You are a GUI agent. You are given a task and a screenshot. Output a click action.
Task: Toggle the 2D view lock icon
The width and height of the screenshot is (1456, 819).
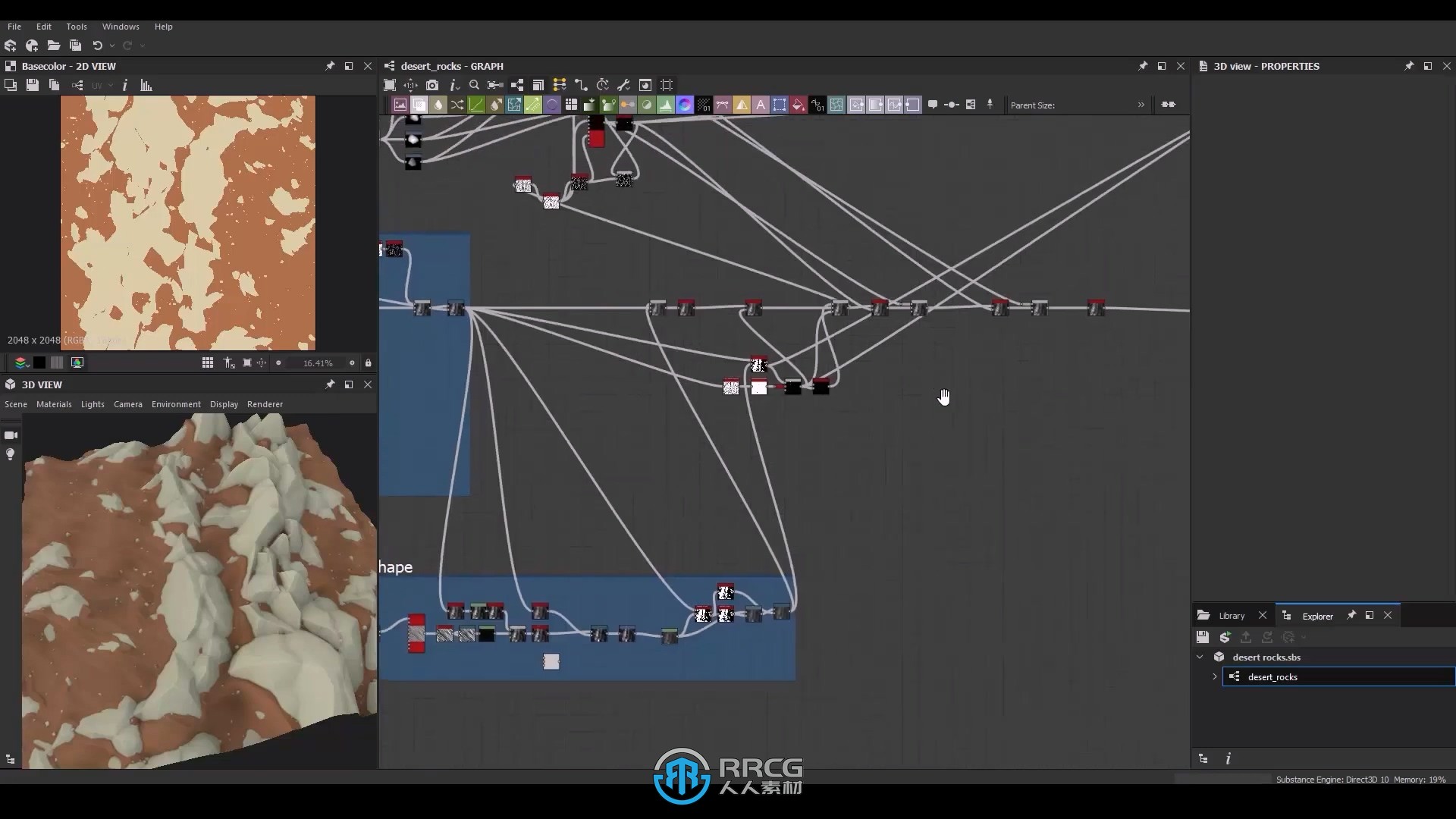point(369,362)
